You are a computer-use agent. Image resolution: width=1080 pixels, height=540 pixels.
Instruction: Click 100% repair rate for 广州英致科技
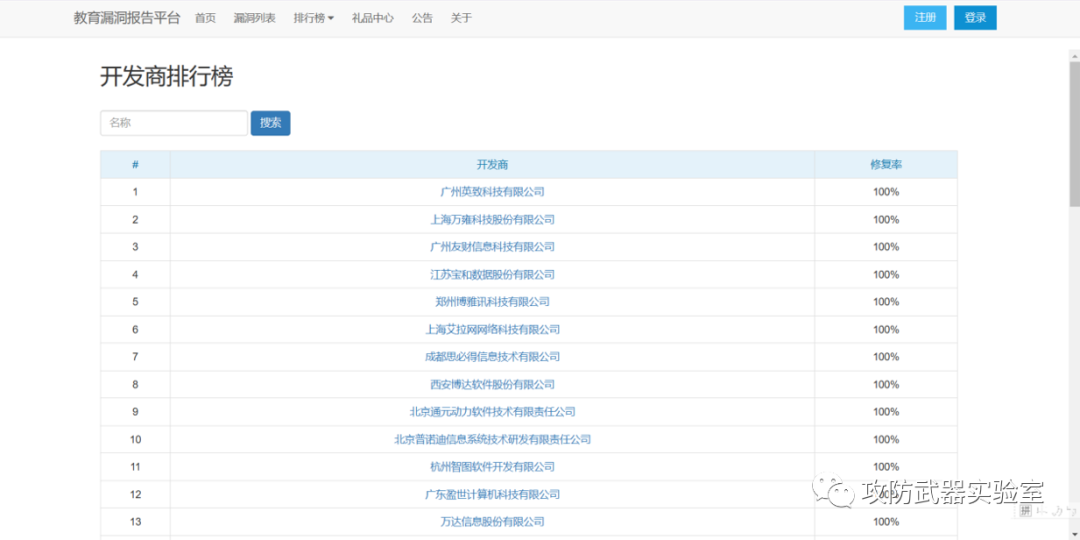click(x=886, y=192)
